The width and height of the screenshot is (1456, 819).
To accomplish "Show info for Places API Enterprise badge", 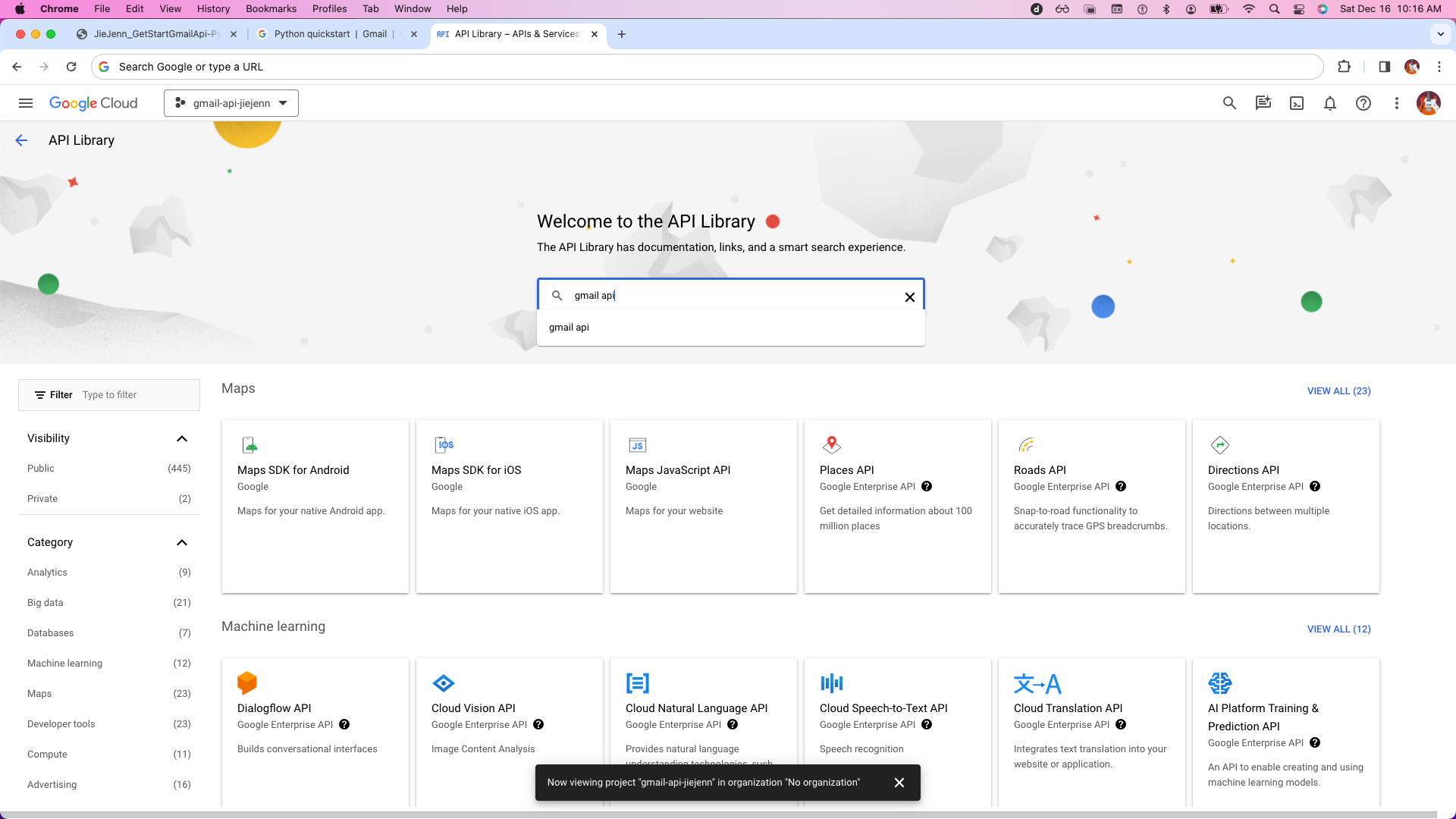I will pos(927,487).
